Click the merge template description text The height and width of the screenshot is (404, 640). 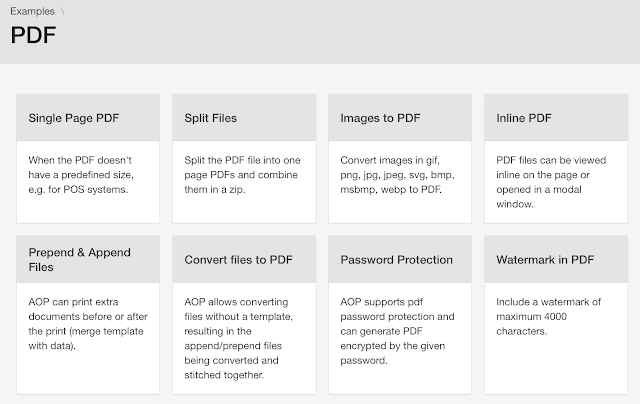click(88, 324)
